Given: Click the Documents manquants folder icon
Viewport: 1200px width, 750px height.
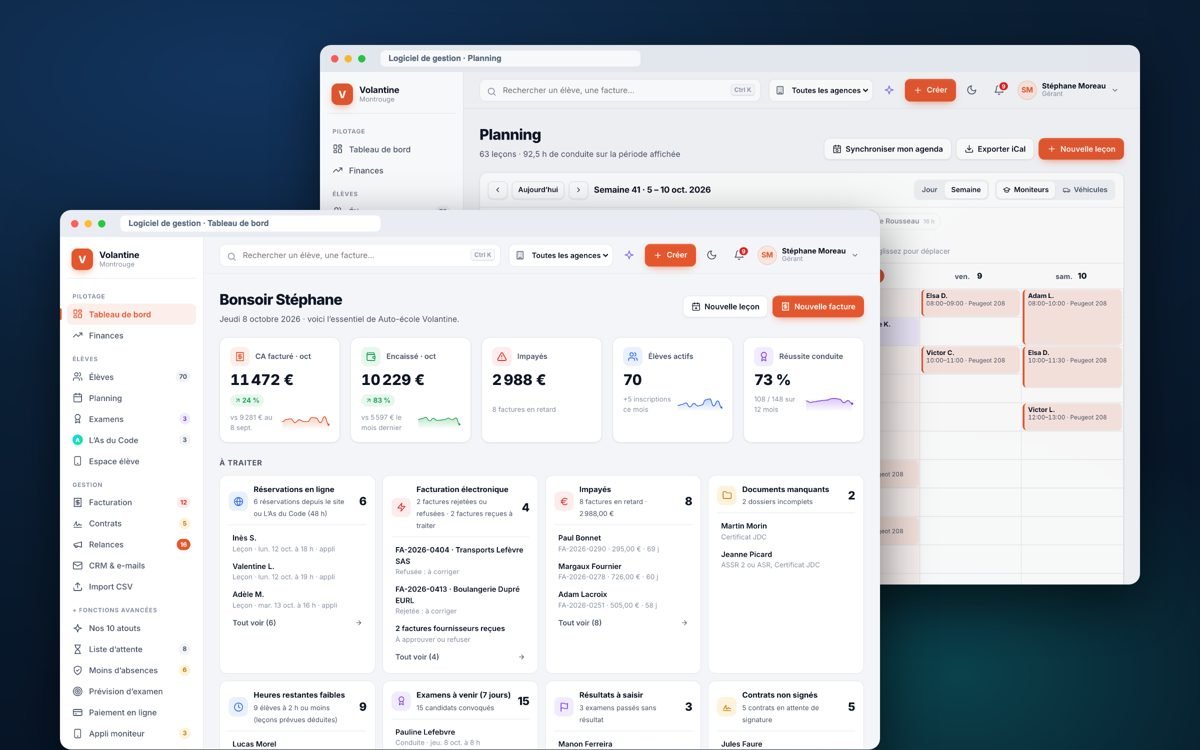Looking at the screenshot, I should pos(727,495).
